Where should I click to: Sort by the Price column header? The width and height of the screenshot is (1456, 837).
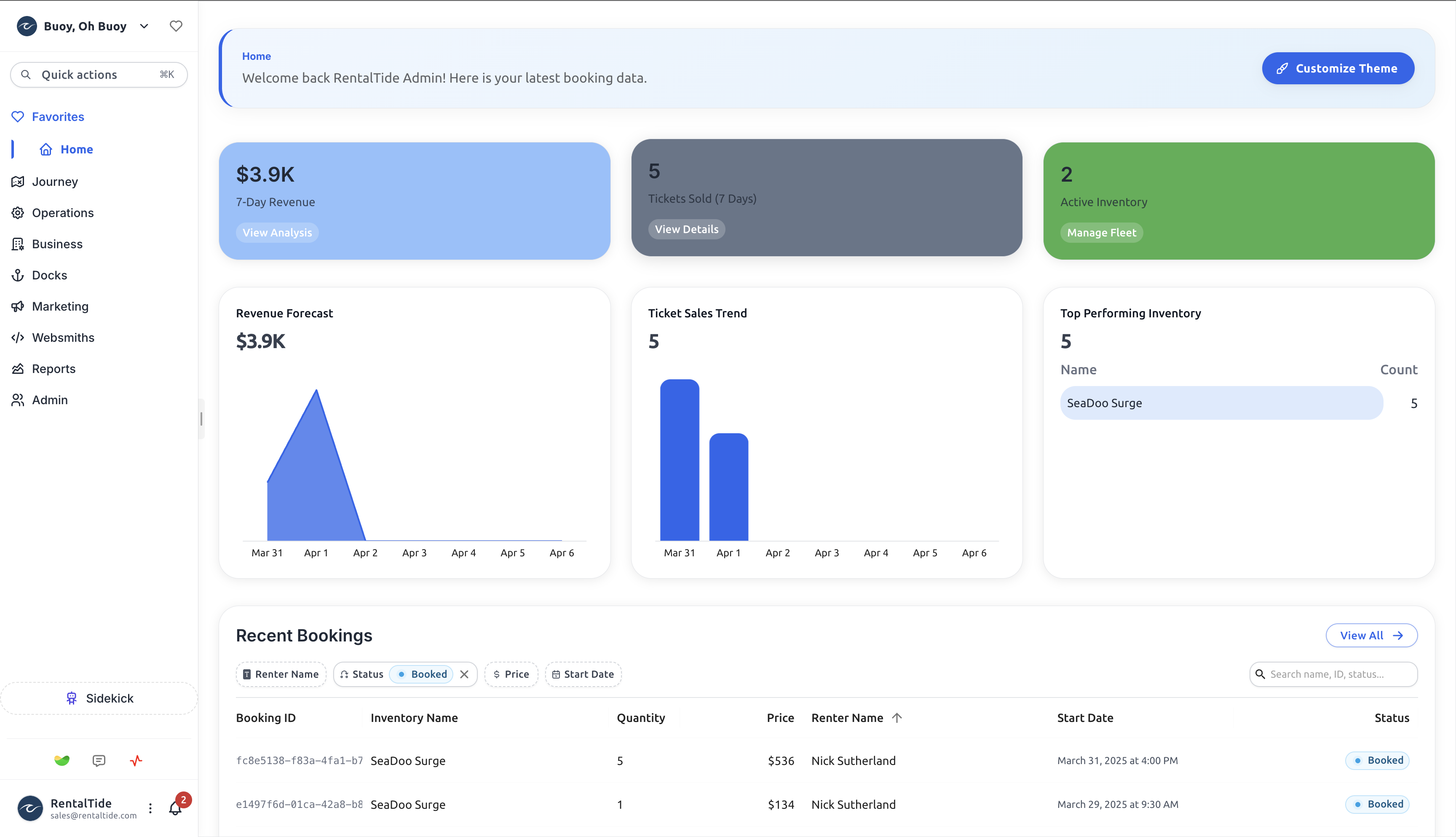780,718
